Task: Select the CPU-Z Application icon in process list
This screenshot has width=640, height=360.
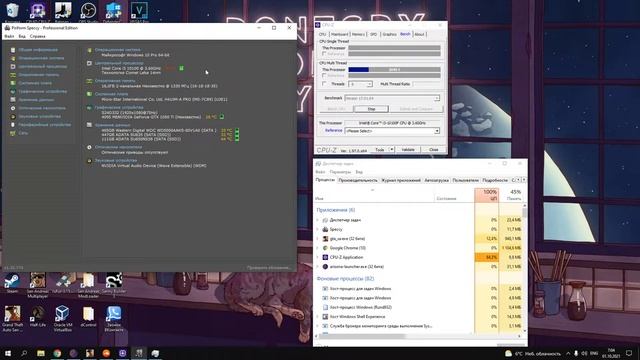Action: [x=325, y=257]
